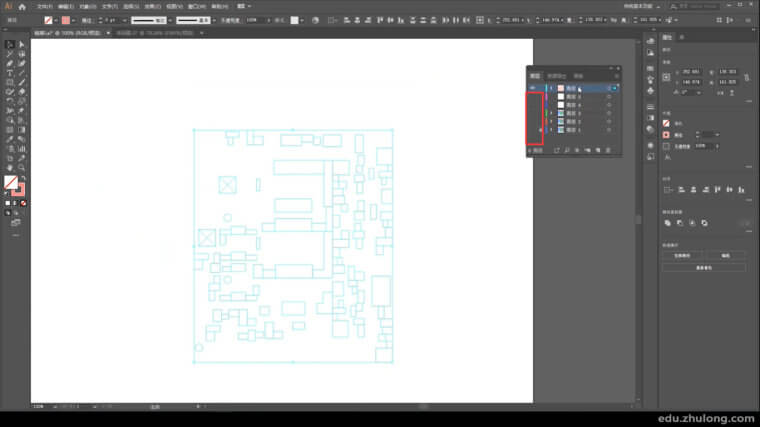Toggle visibility eye of the top layer
Screen dimensions: 760x427
coord(533,88)
